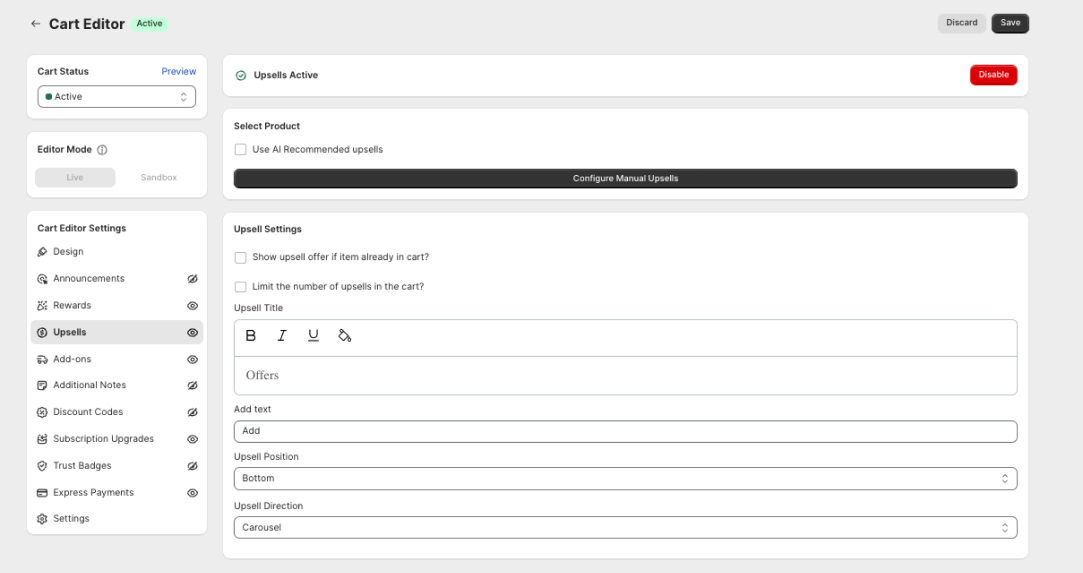Click the Editor Mode info icon
Image resolution: width=1083 pixels, height=573 pixels.
point(102,150)
